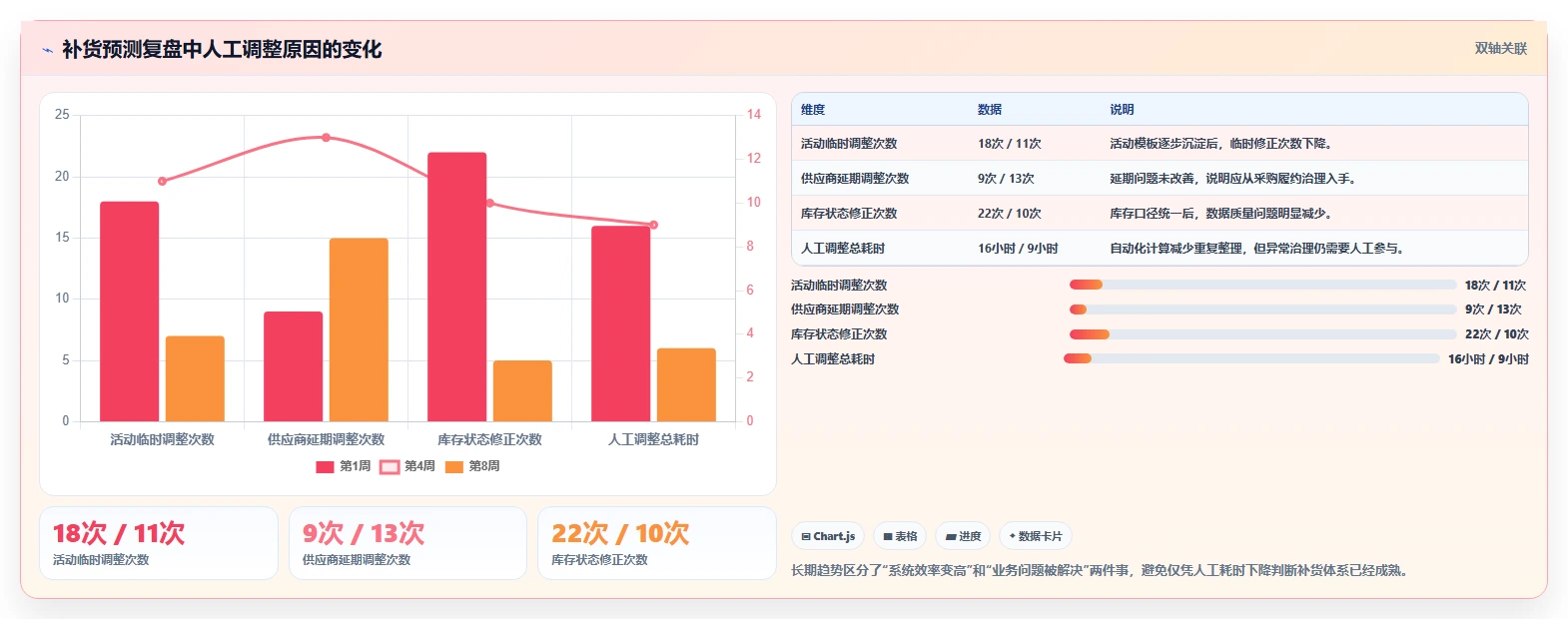This screenshot has width=1568, height=619.
Task: Click the footer sentence starting 长期趋势区分了
Action: pos(1100,571)
